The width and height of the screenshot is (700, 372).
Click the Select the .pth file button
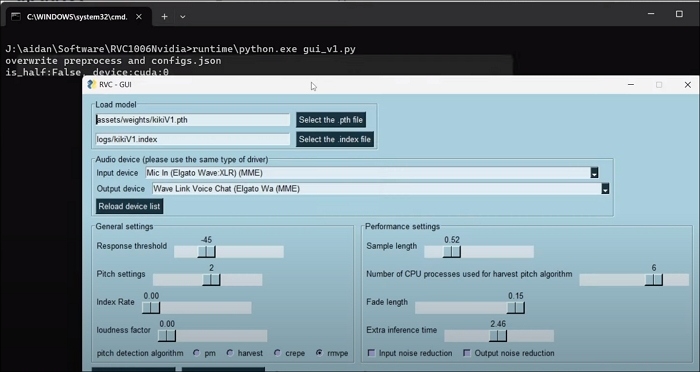331,120
